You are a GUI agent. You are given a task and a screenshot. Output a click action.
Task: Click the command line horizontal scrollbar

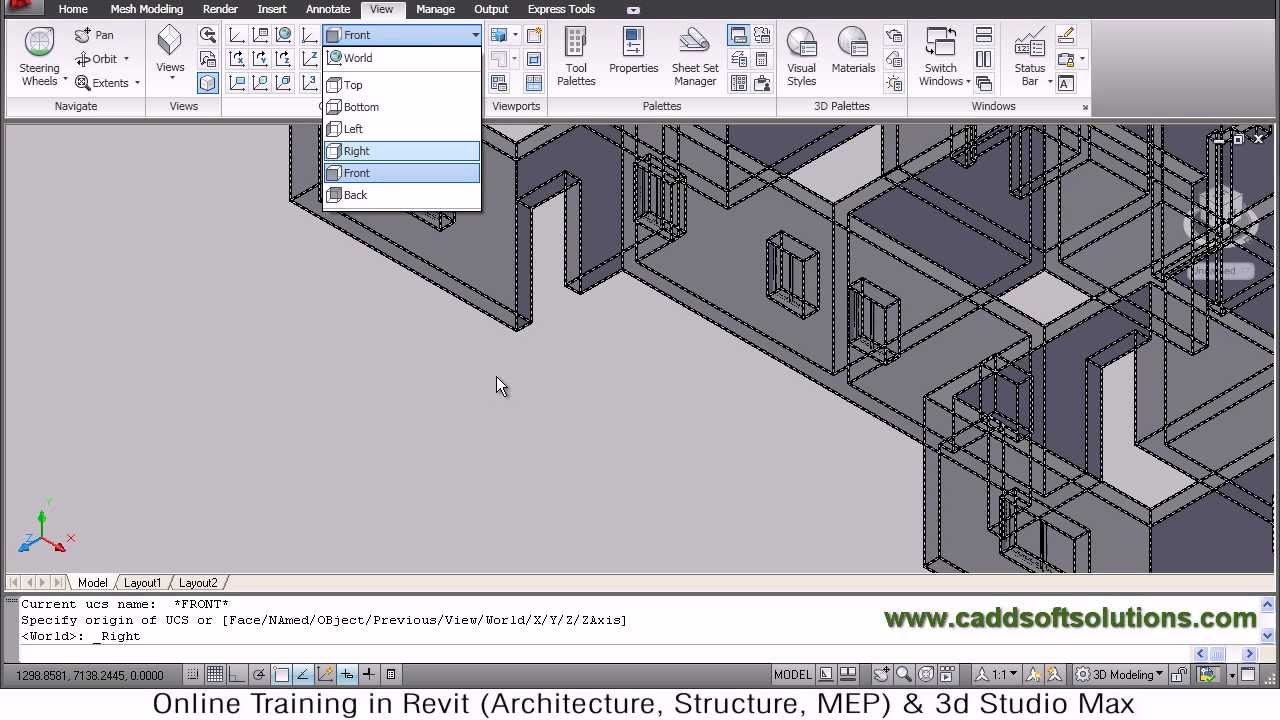click(1225, 654)
